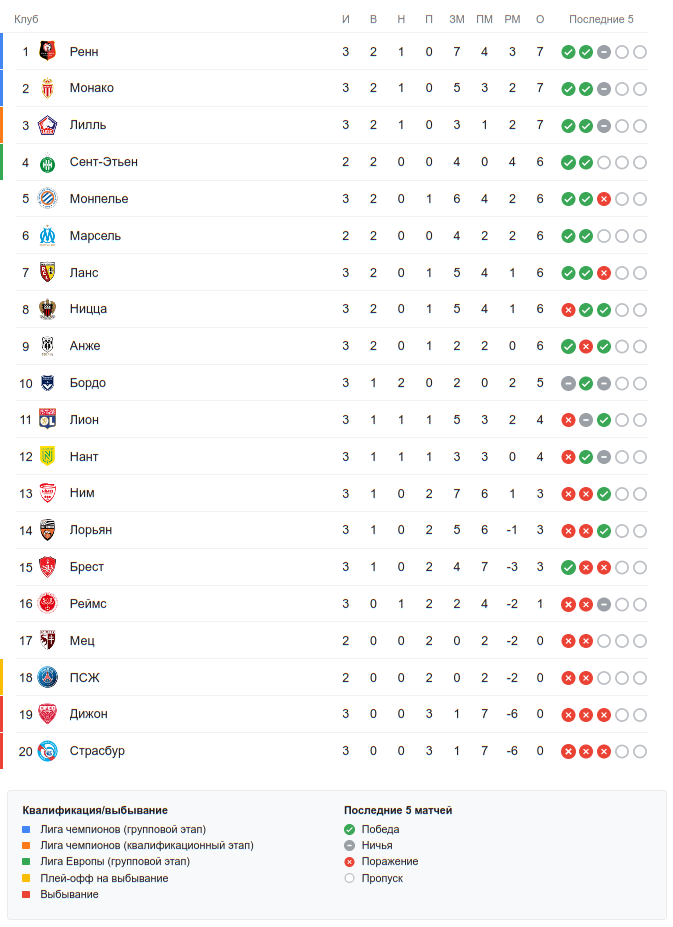Image resolution: width=673 pixels, height=927 pixels.
Task: Click the Последние 5 column header
Action: (601, 19)
